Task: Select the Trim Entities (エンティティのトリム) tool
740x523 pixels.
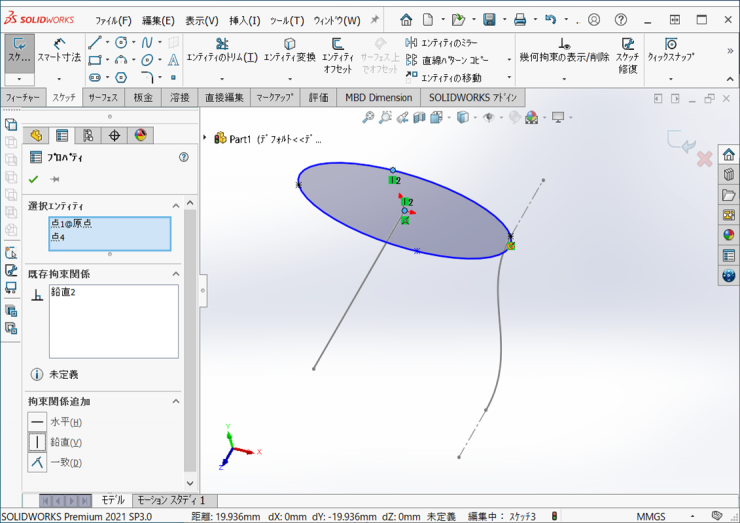Action: coord(222,50)
